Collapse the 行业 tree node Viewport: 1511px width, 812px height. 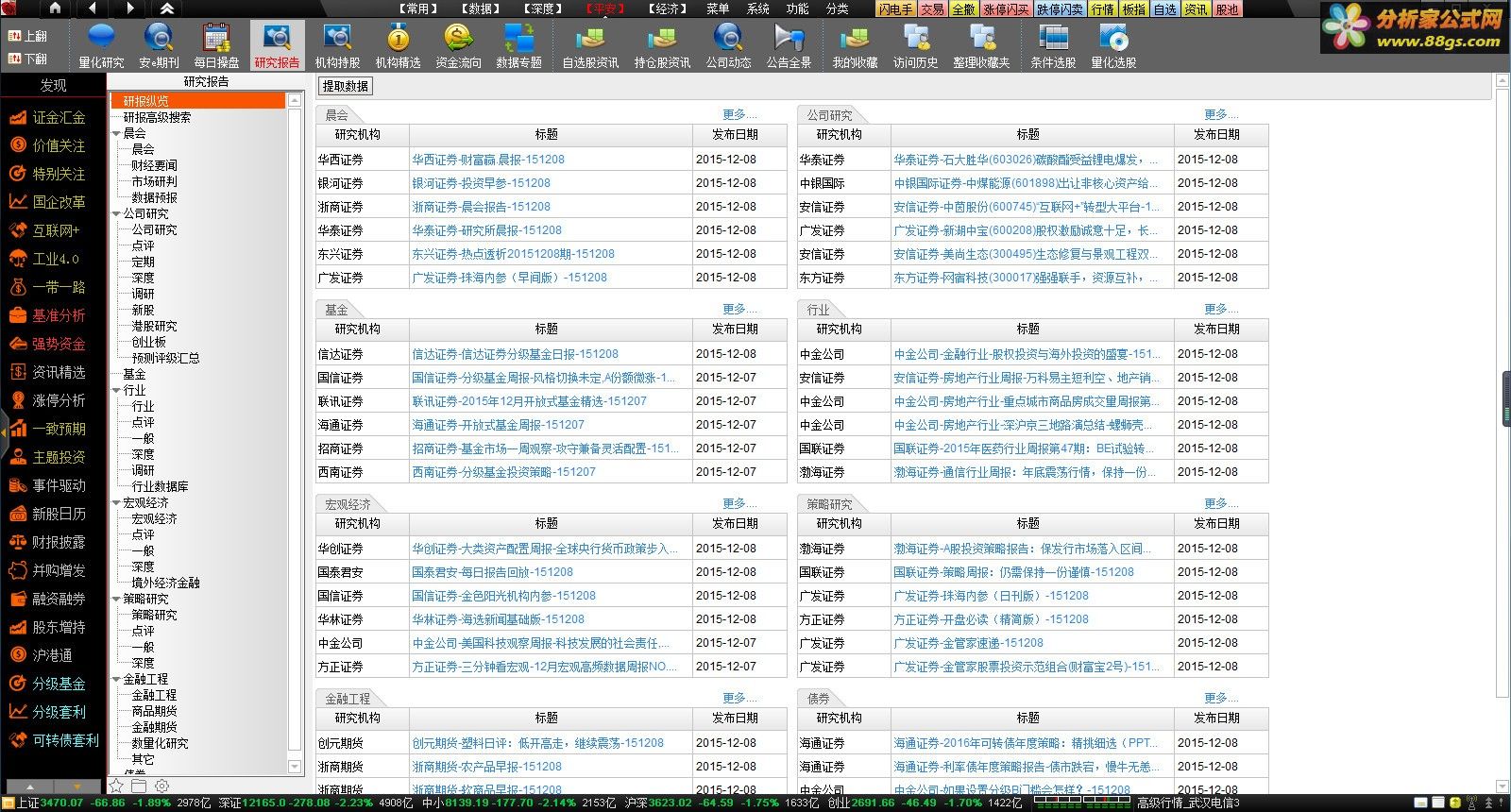[x=116, y=390]
